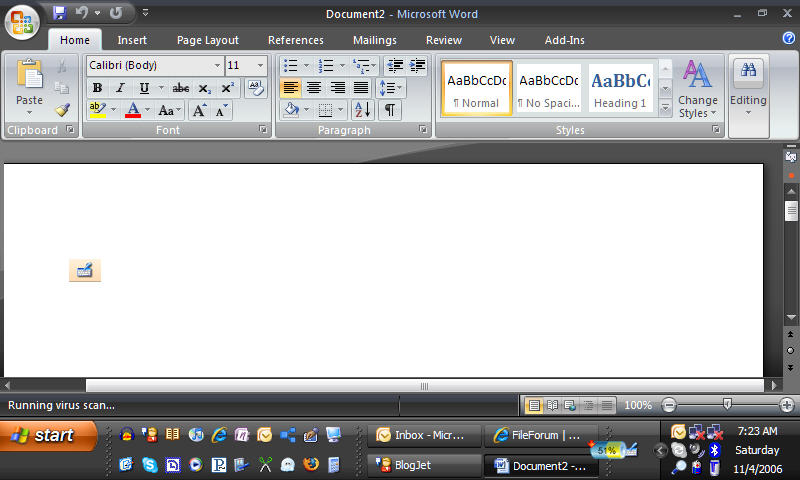
Task: Show paragraph marks with pilcrow button
Action: [x=390, y=110]
